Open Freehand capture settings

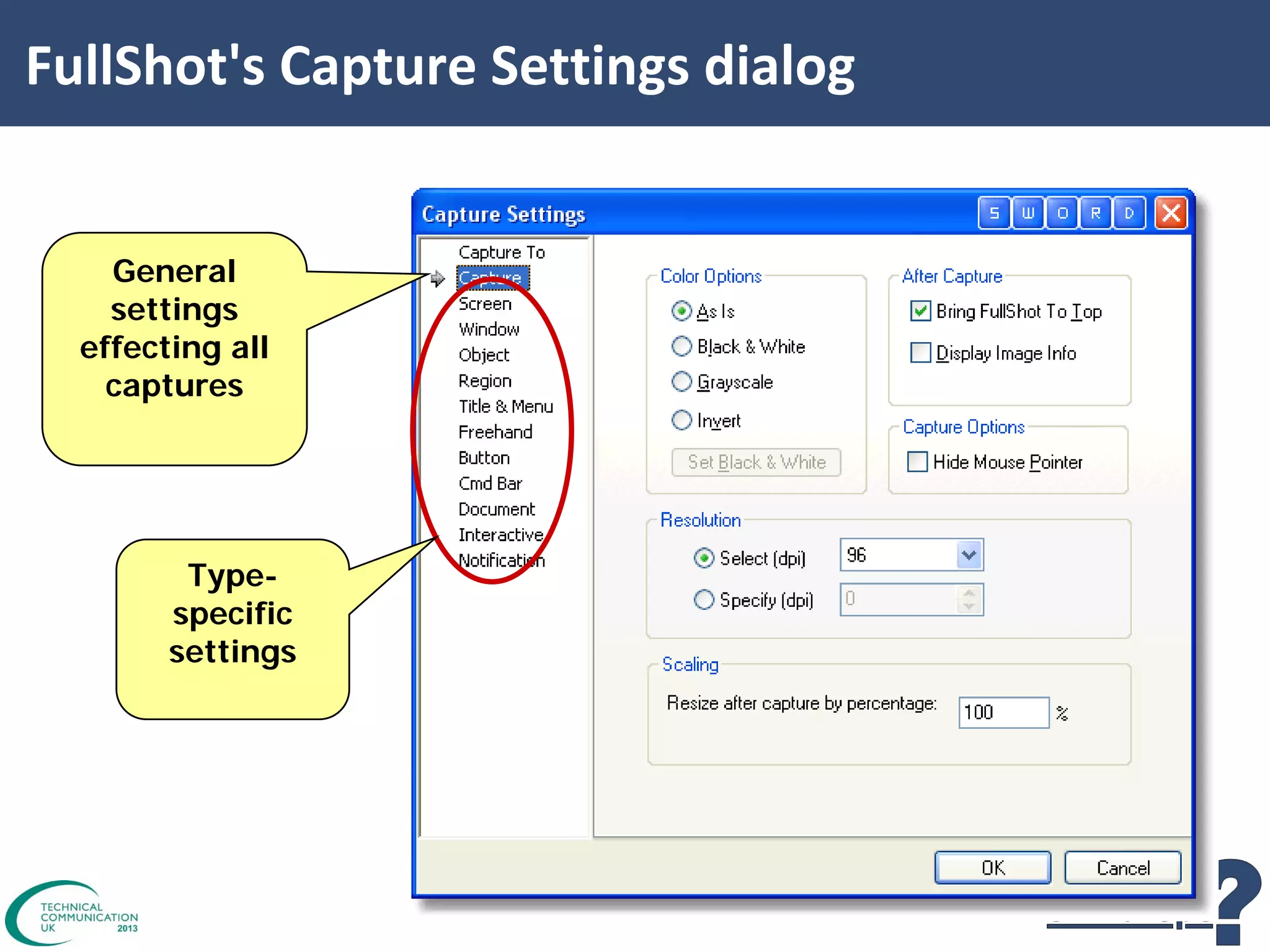click(x=495, y=432)
